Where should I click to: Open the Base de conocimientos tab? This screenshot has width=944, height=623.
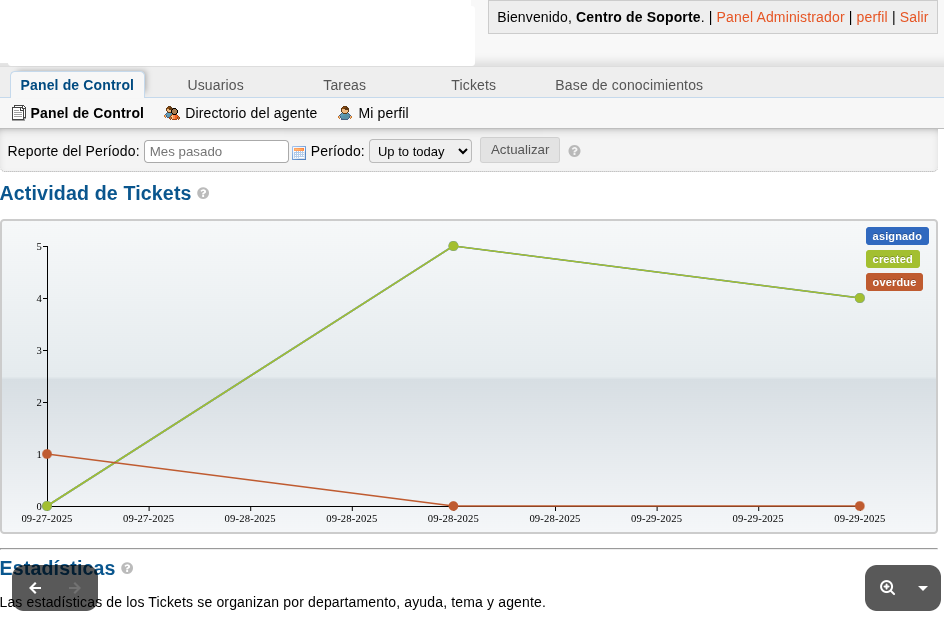point(629,85)
